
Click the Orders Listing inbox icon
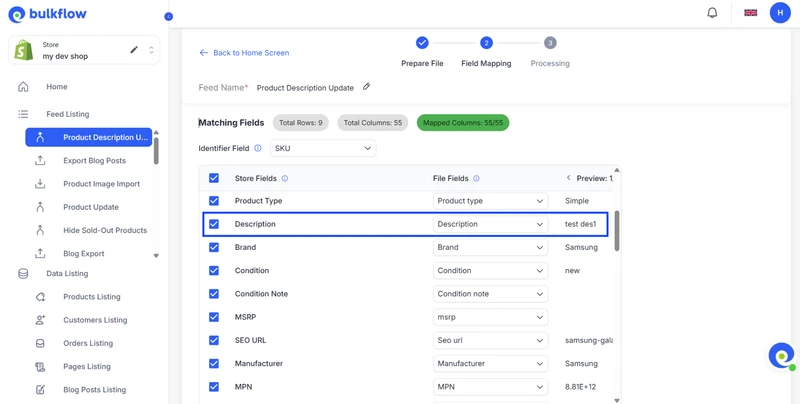point(40,343)
